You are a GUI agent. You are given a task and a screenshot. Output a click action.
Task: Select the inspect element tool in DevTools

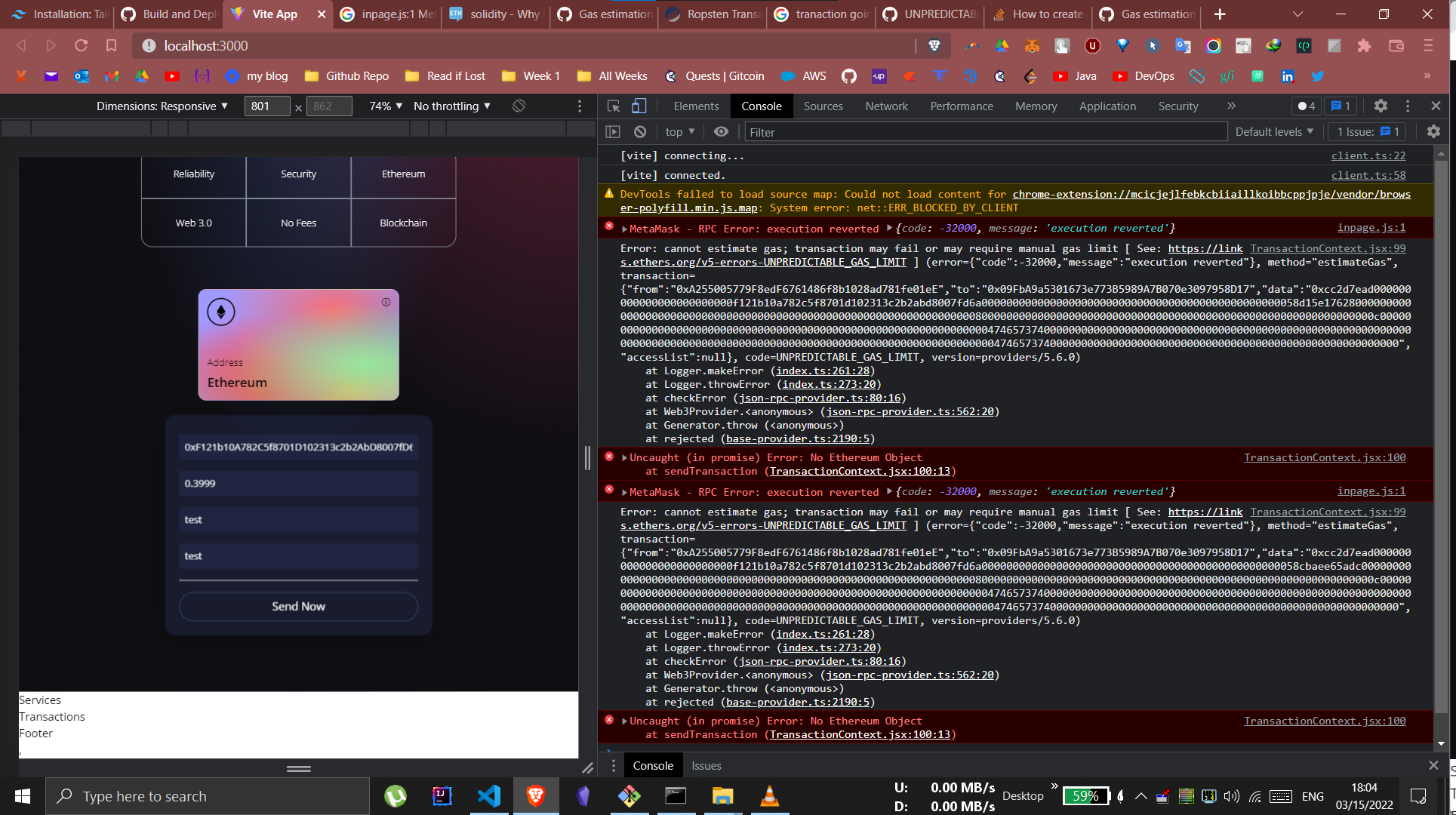[612, 106]
